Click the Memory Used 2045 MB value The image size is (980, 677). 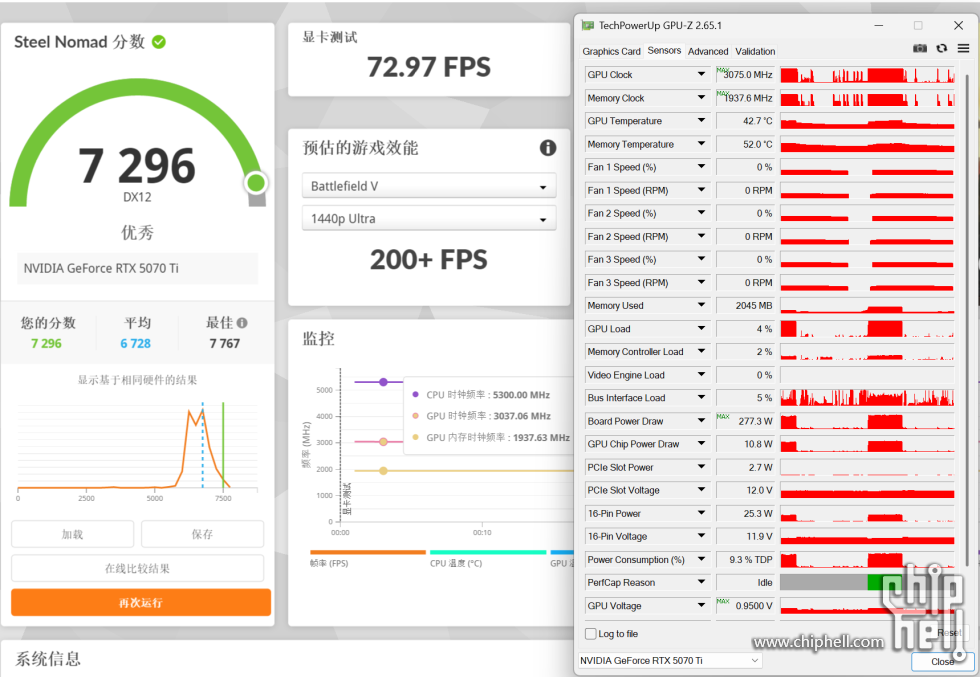point(745,306)
